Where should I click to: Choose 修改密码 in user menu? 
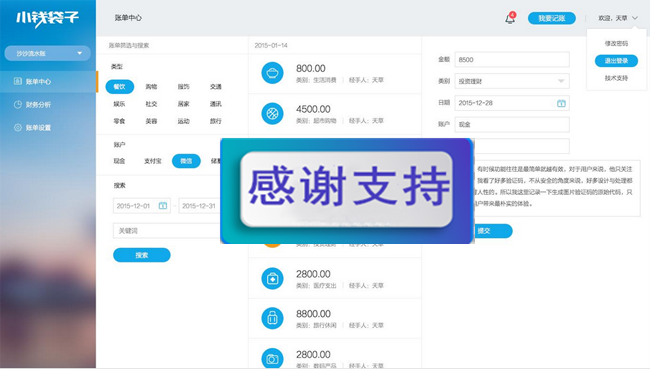point(616,43)
